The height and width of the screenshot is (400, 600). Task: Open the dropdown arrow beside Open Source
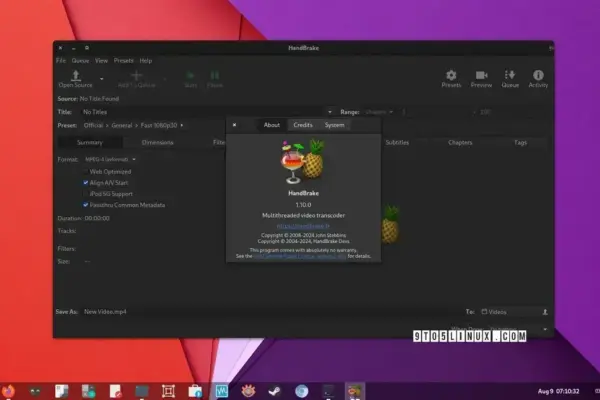pos(101,79)
